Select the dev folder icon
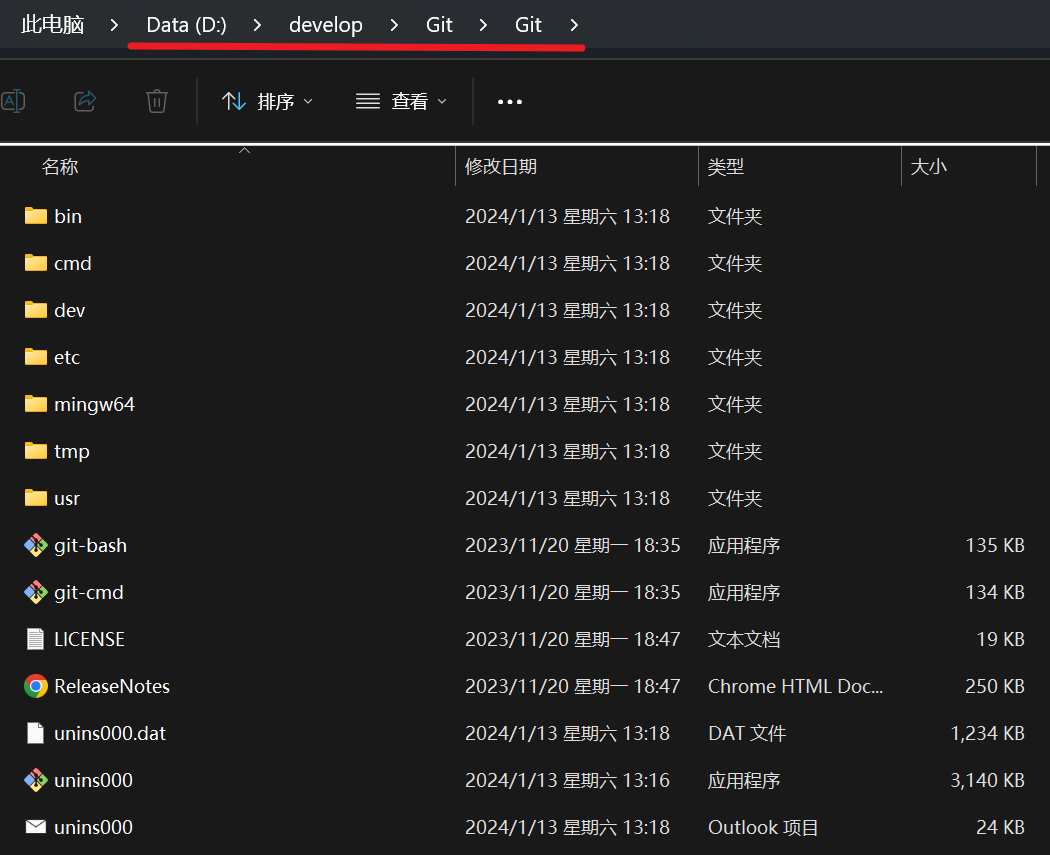 (35, 310)
